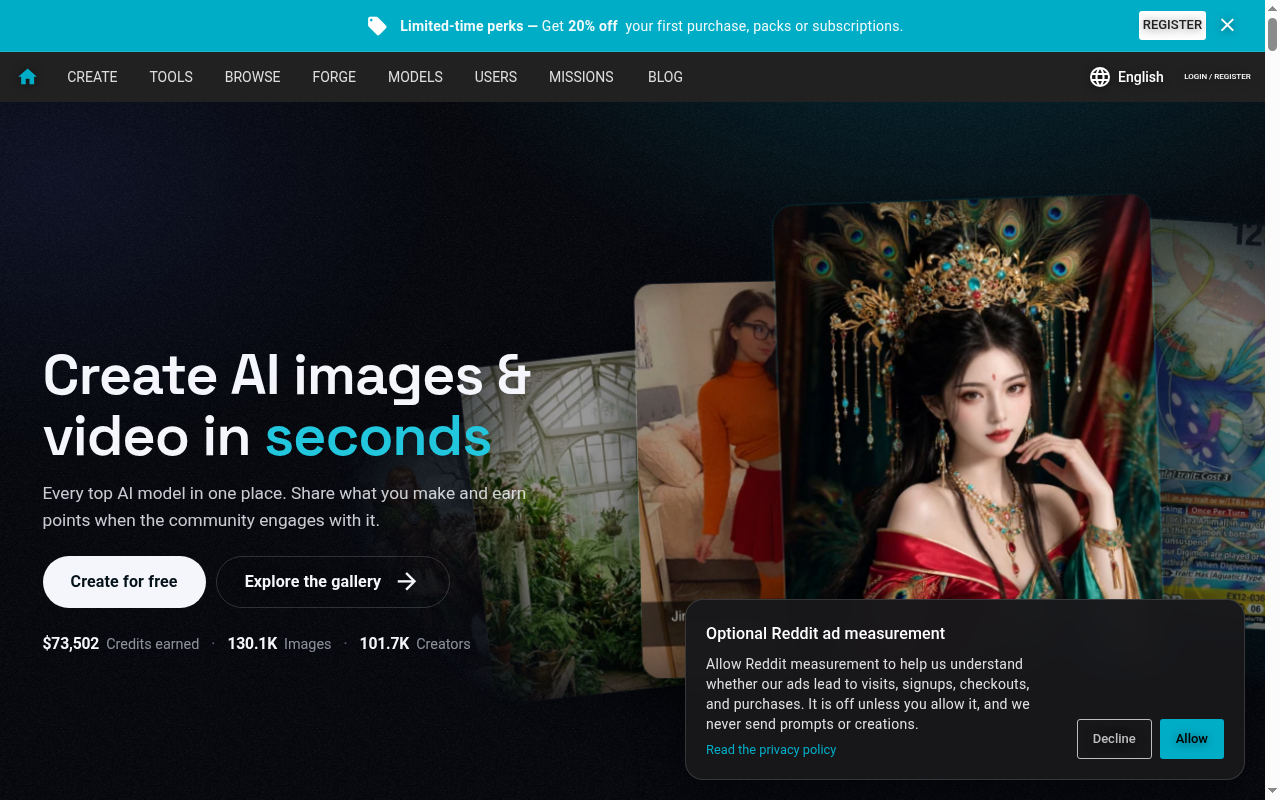Viewport: 1280px width, 800px height.
Task: Click the 101.7K Creators stat
Action: pyautogui.click(x=415, y=644)
